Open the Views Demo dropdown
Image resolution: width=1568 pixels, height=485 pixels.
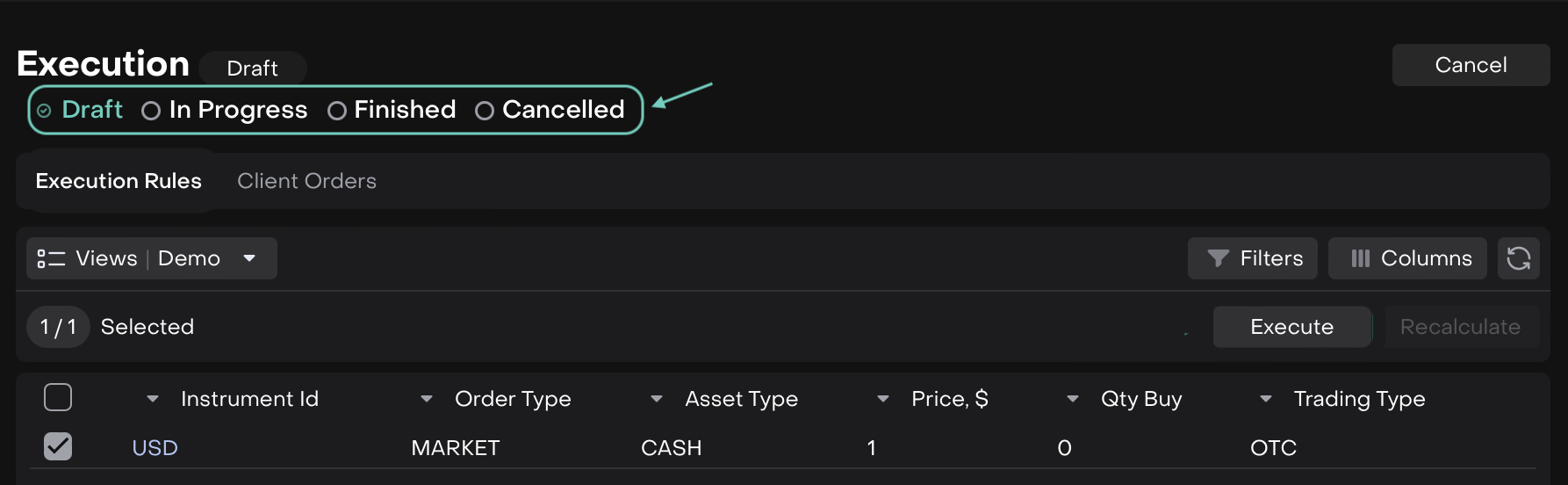tap(249, 258)
